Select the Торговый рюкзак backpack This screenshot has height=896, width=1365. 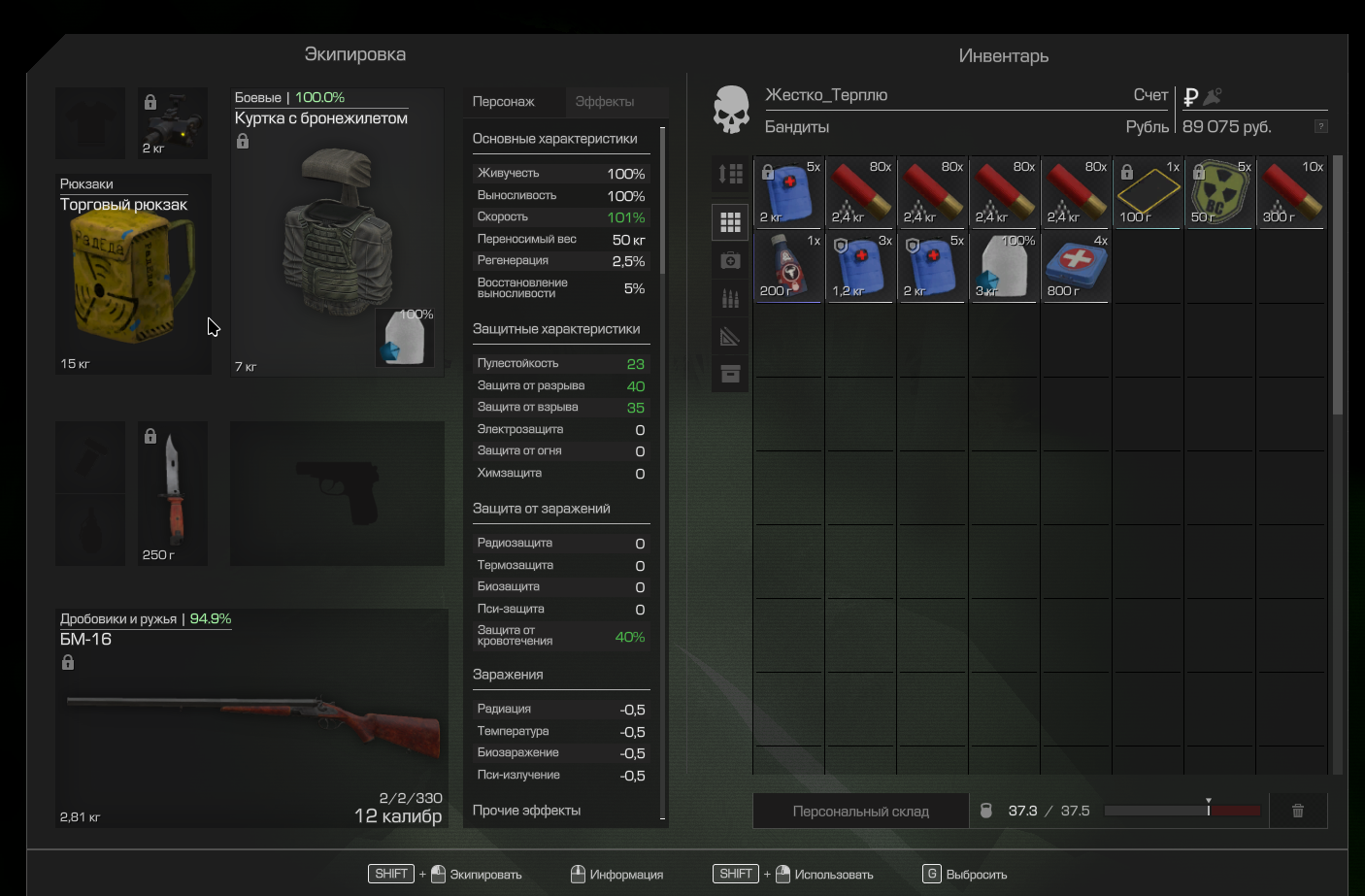click(133, 275)
